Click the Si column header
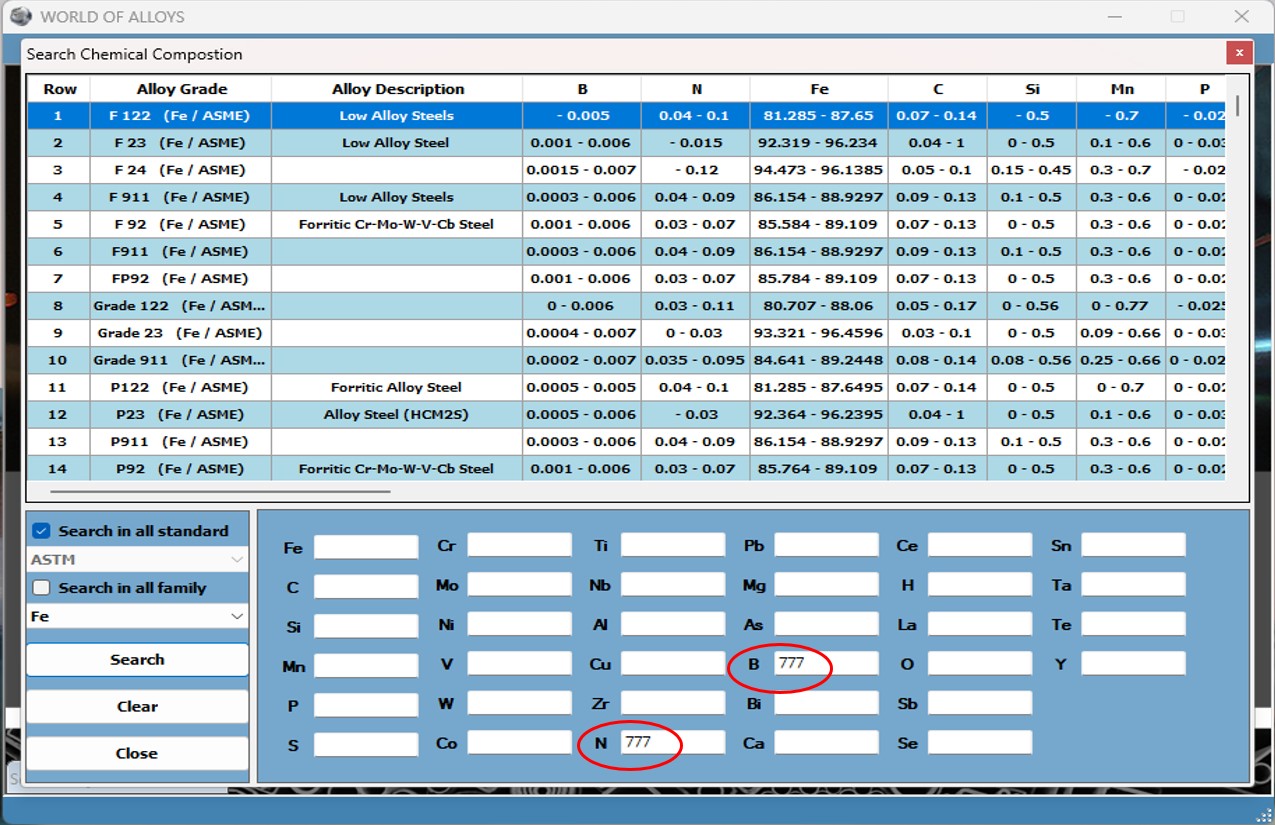Image resolution: width=1275 pixels, height=825 pixels. [x=1032, y=89]
